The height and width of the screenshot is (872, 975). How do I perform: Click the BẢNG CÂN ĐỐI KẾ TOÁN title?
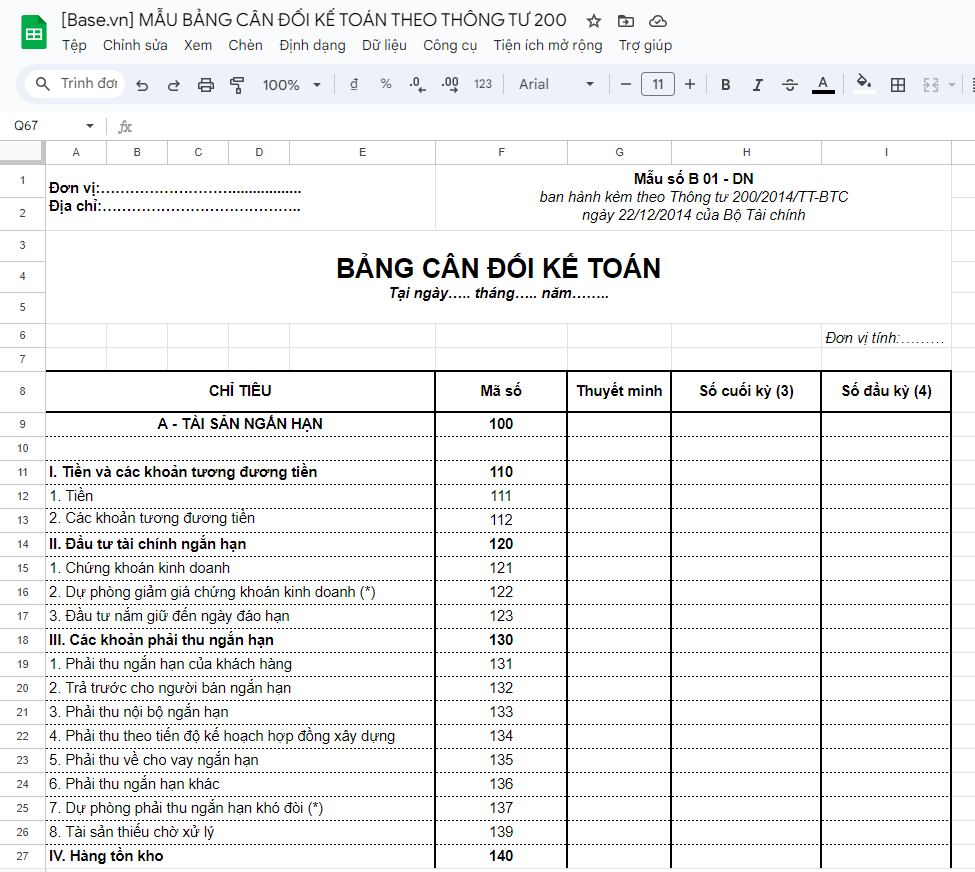[499, 268]
